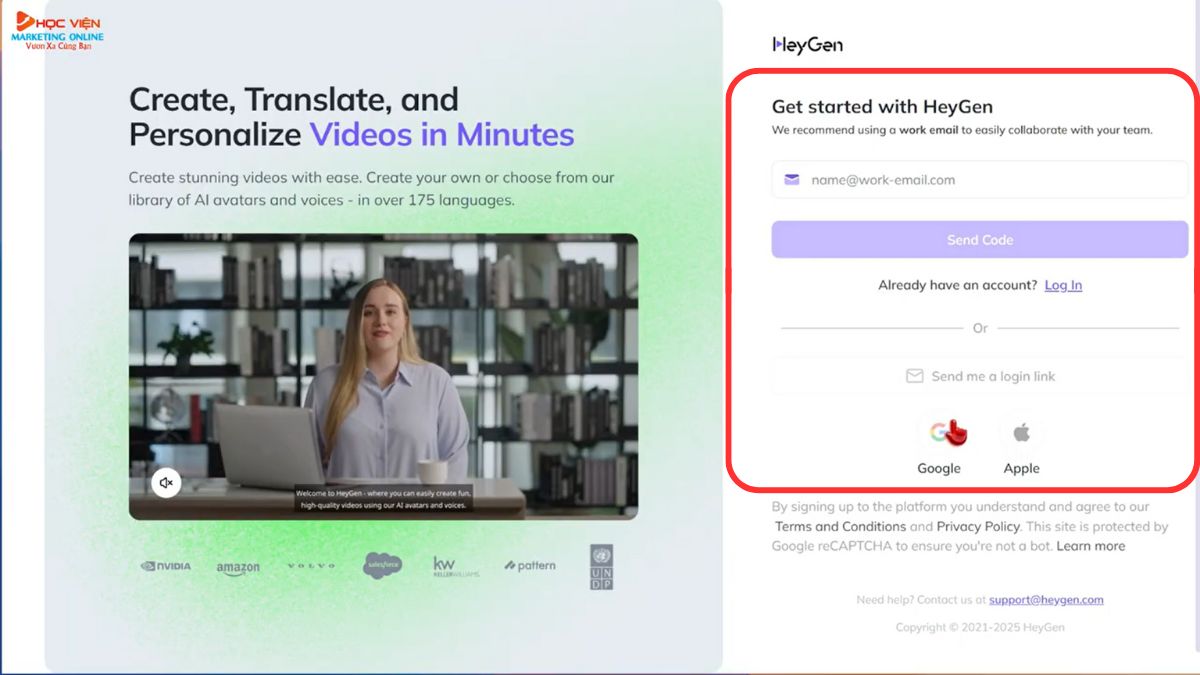
Task: Email support@heygen.com link
Action: tap(1046, 600)
